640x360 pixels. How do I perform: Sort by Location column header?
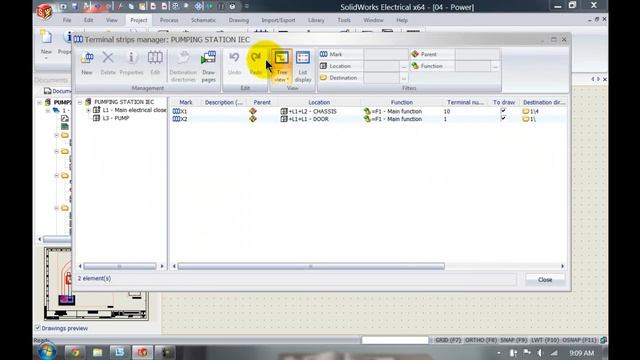tap(319, 102)
